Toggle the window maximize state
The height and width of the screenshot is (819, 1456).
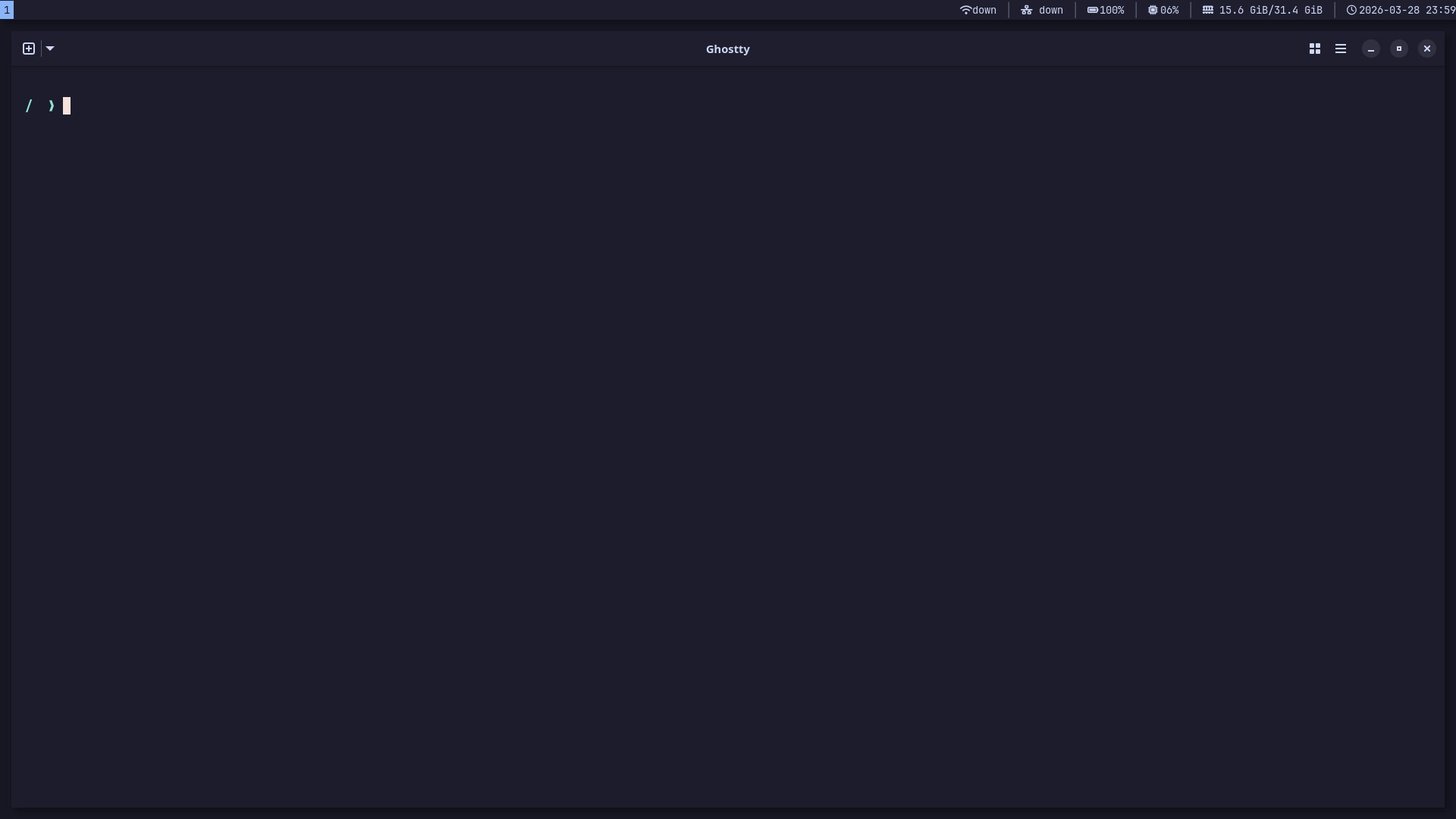[1398, 48]
